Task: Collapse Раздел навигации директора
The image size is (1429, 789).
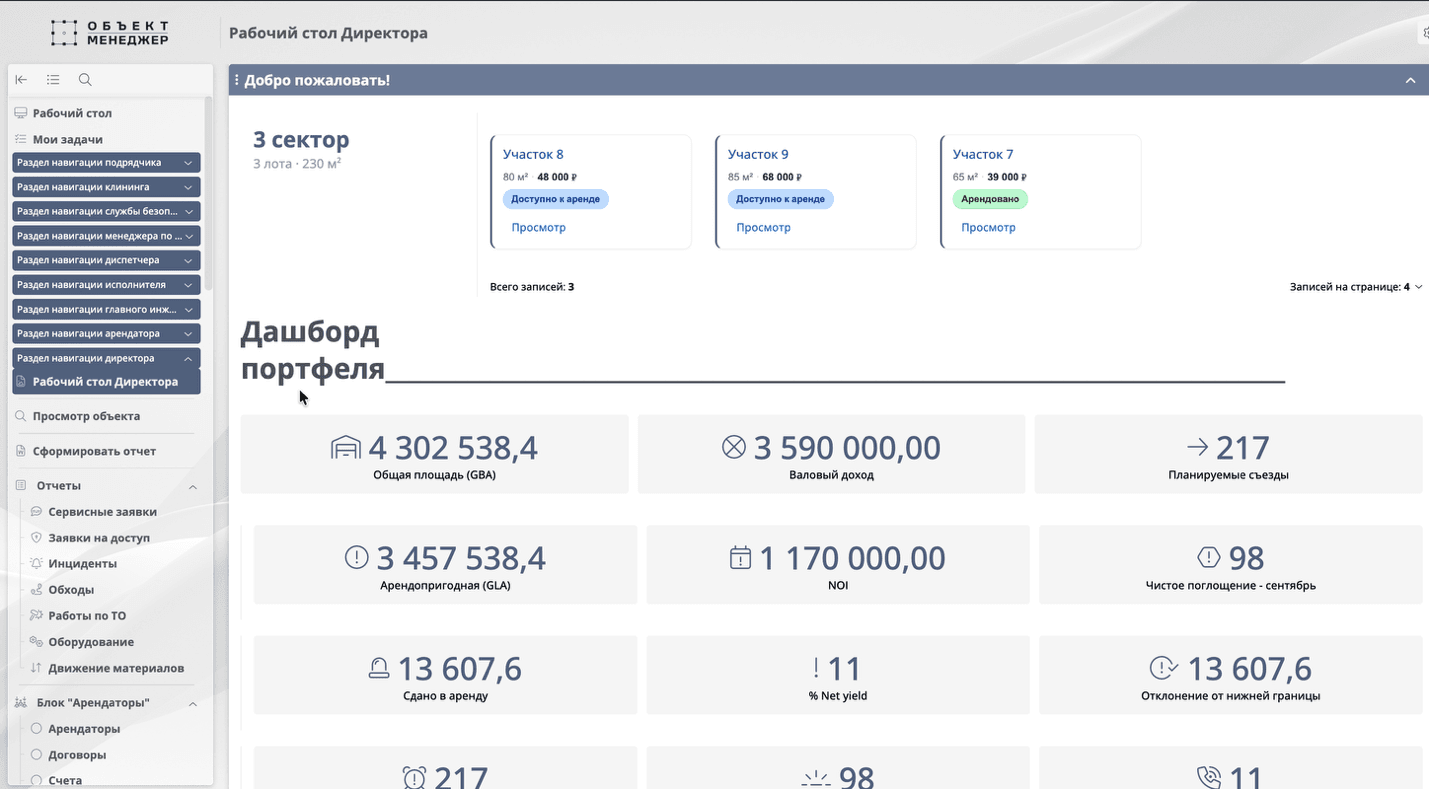Action: pyautogui.click(x=106, y=358)
